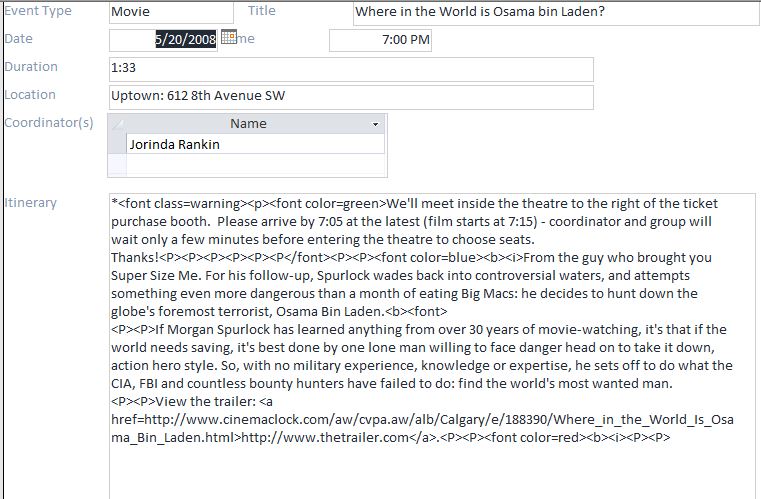761x499 pixels.
Task: Click the Itinerary label
Action: tap(31, 203)
